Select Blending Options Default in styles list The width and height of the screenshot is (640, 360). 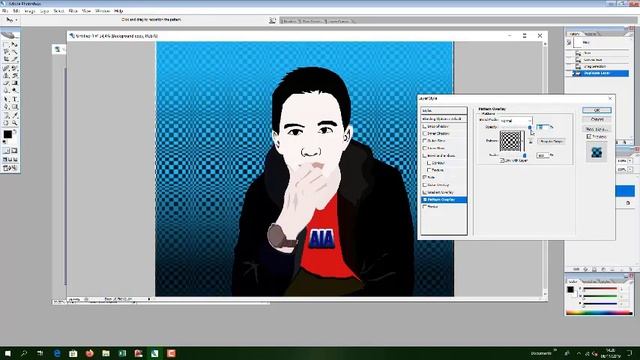tap(444, 119)
